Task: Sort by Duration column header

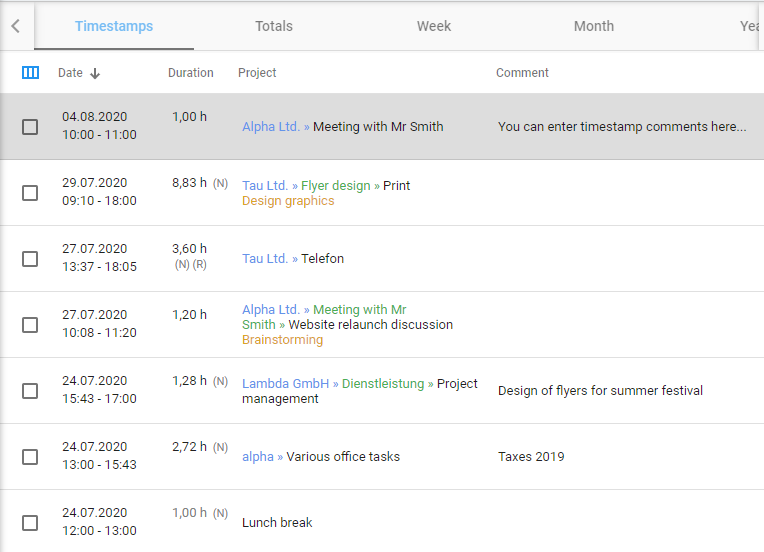Action: 191,73
